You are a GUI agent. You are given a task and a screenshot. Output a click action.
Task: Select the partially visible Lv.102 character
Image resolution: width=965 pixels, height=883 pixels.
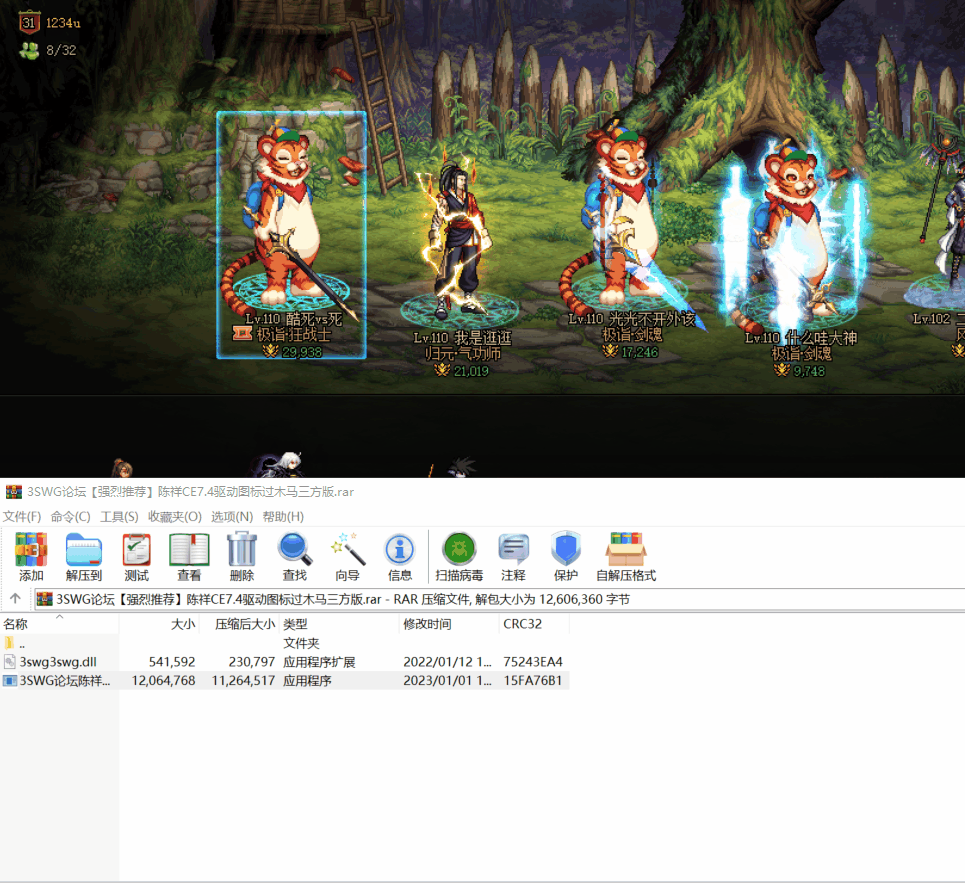[939, 246]
